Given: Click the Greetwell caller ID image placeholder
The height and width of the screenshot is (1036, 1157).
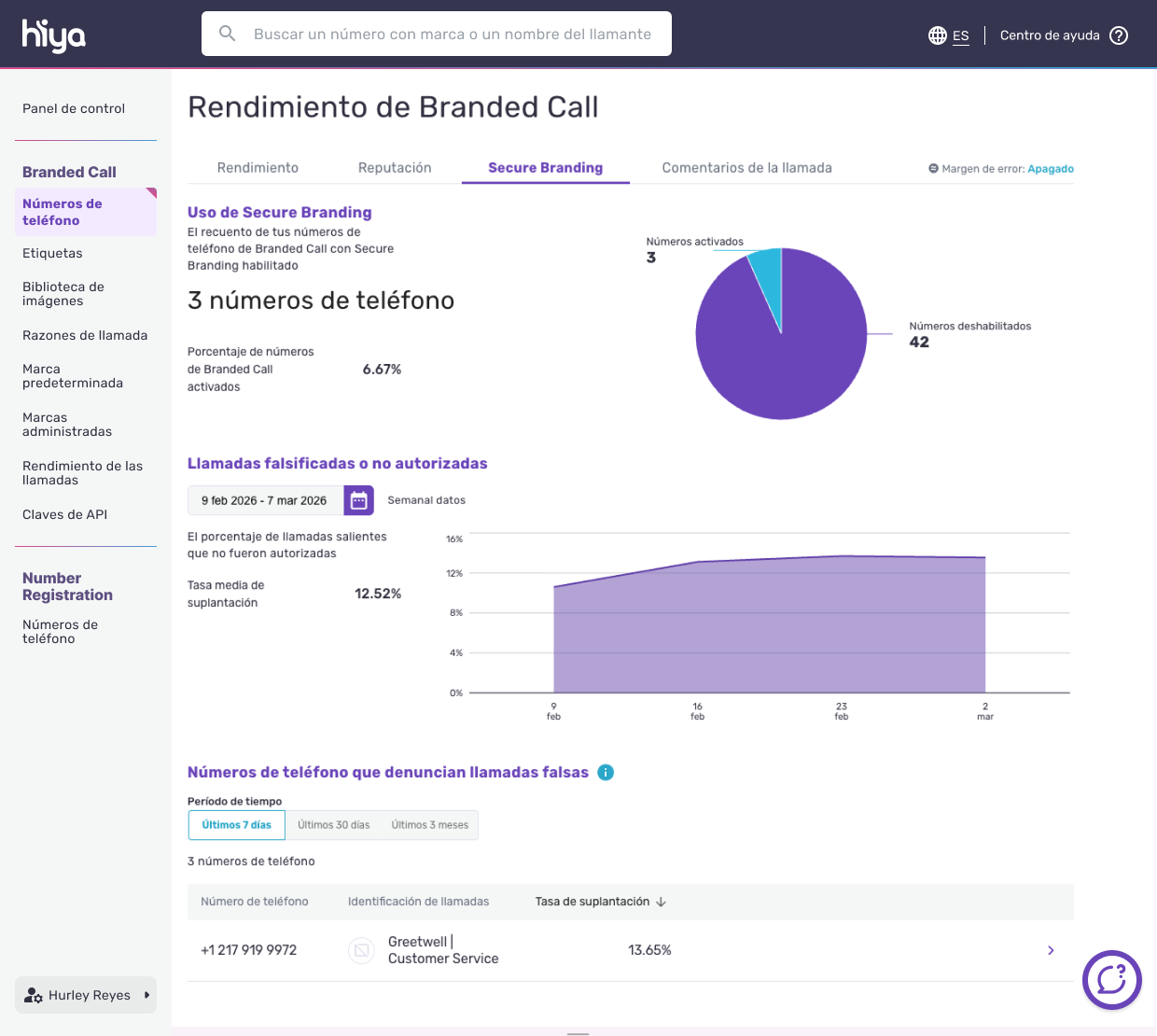Looking at the screenshot, I should point(361,950).
